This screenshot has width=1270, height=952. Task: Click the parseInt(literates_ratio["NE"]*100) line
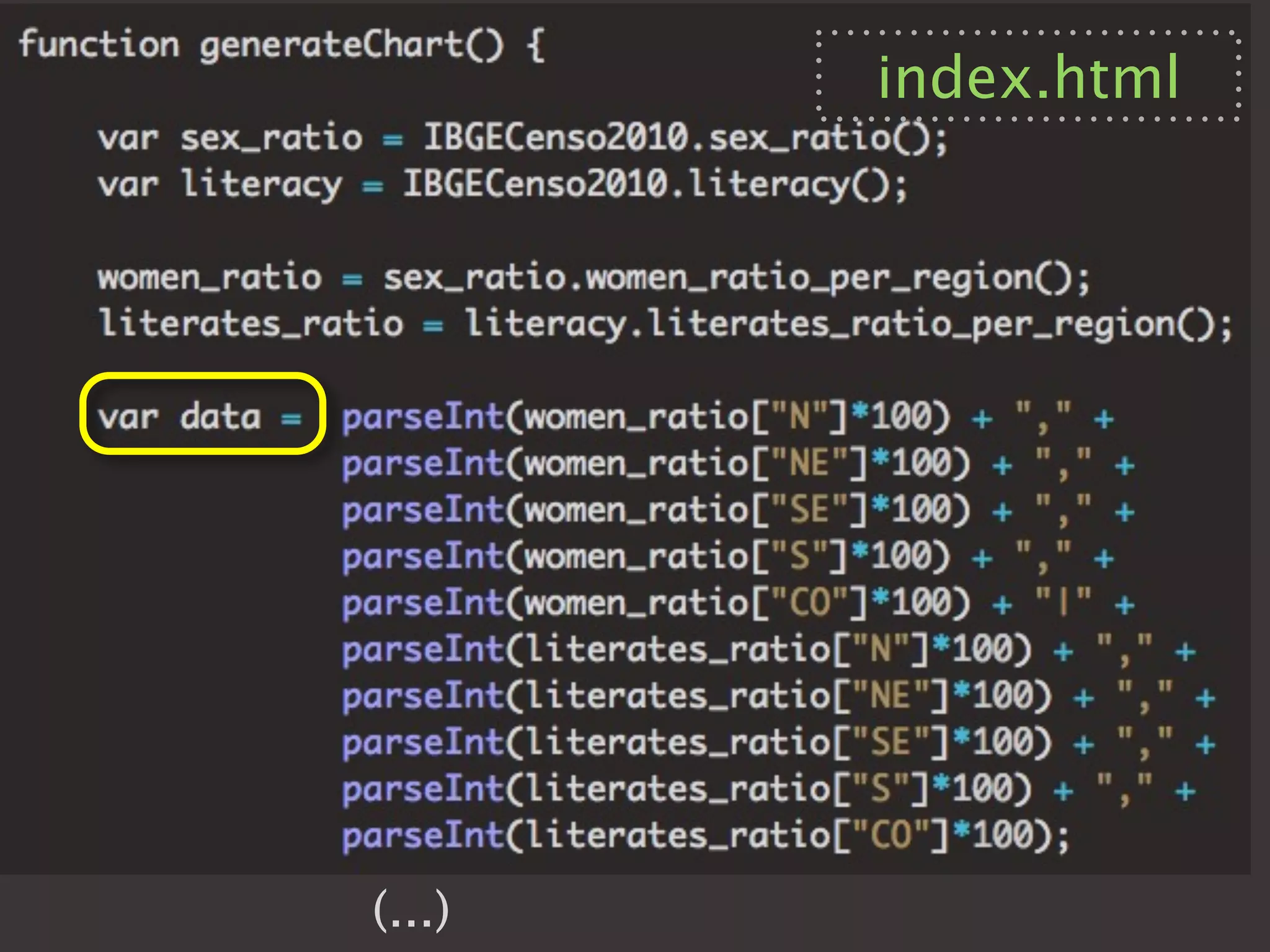point(779,696)
